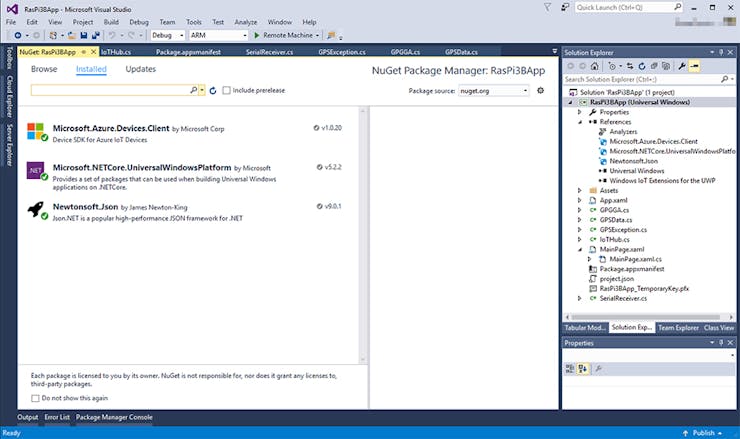Click the Alphabetical sort icon in Properties panel

(x=583, y=369)
